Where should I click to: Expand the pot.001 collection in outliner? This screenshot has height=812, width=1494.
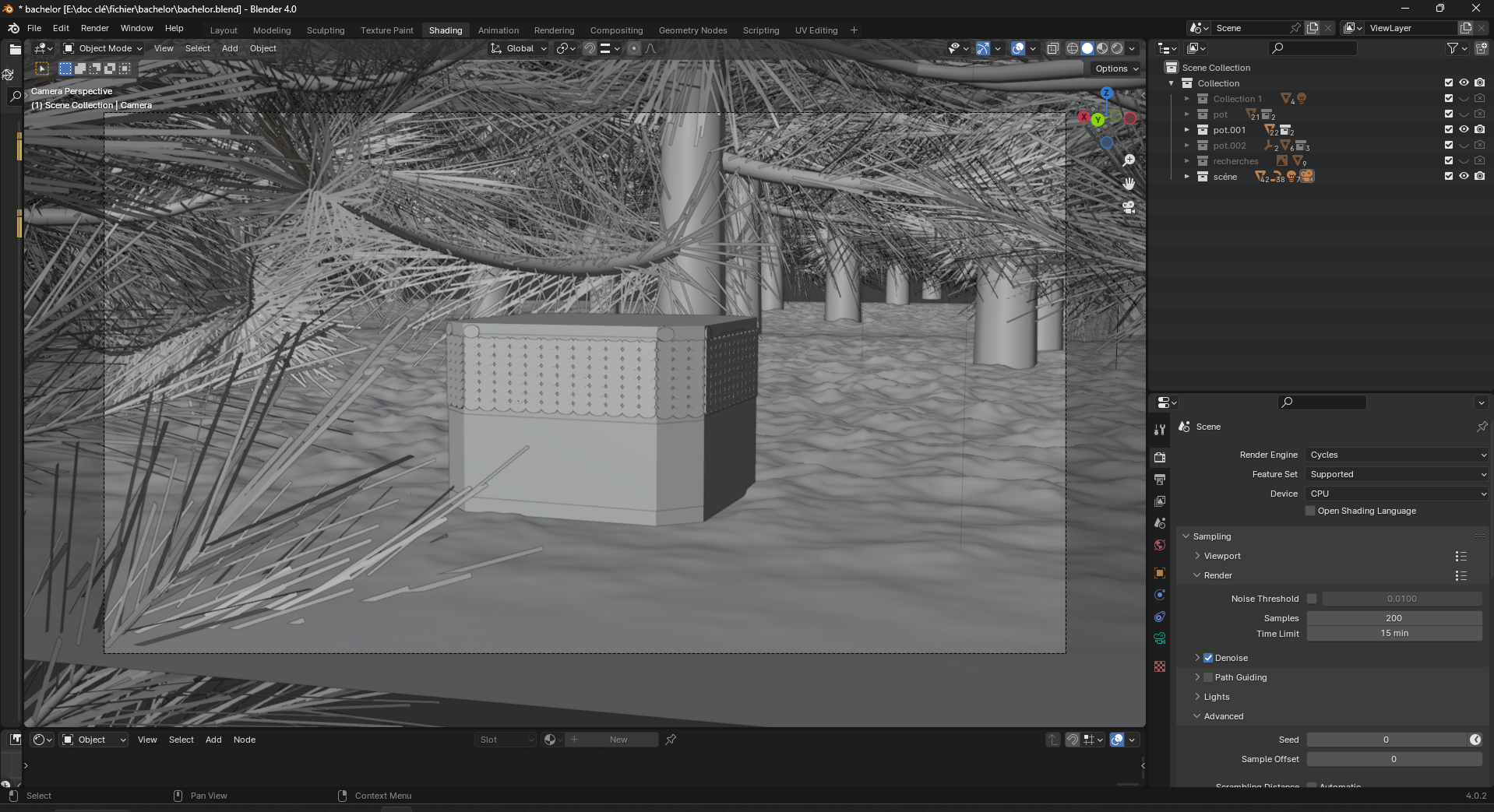pos(1186,130)
